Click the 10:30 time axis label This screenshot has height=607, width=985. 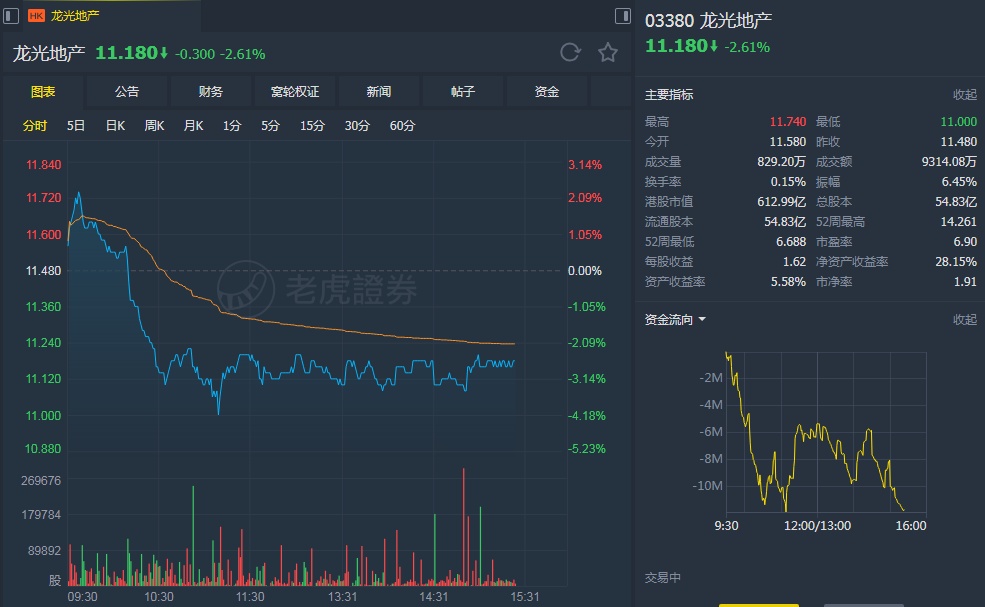pos(159,597)
